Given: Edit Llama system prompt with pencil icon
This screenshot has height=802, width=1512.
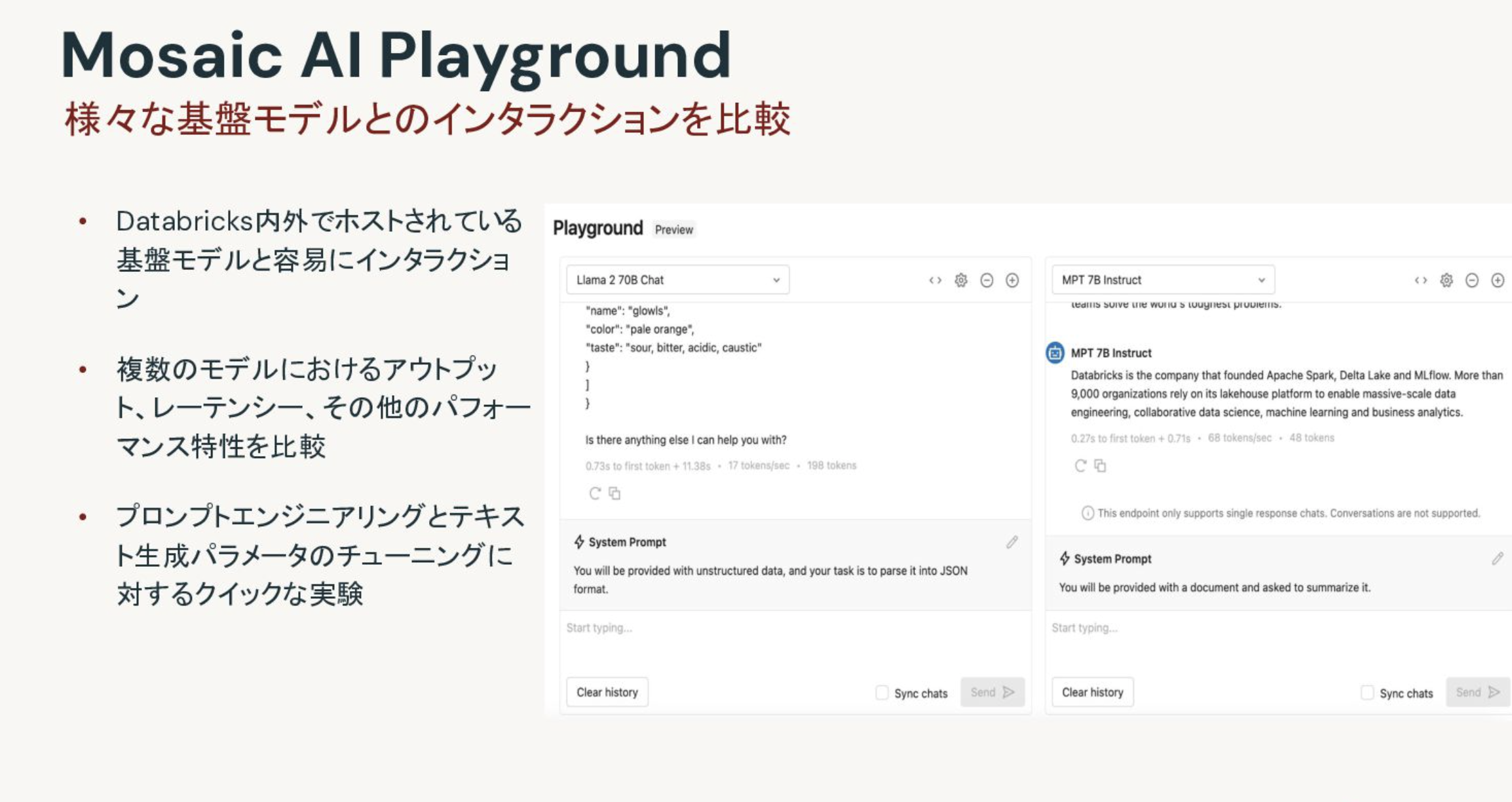Looking at the screenshot, I should 1012,542.
